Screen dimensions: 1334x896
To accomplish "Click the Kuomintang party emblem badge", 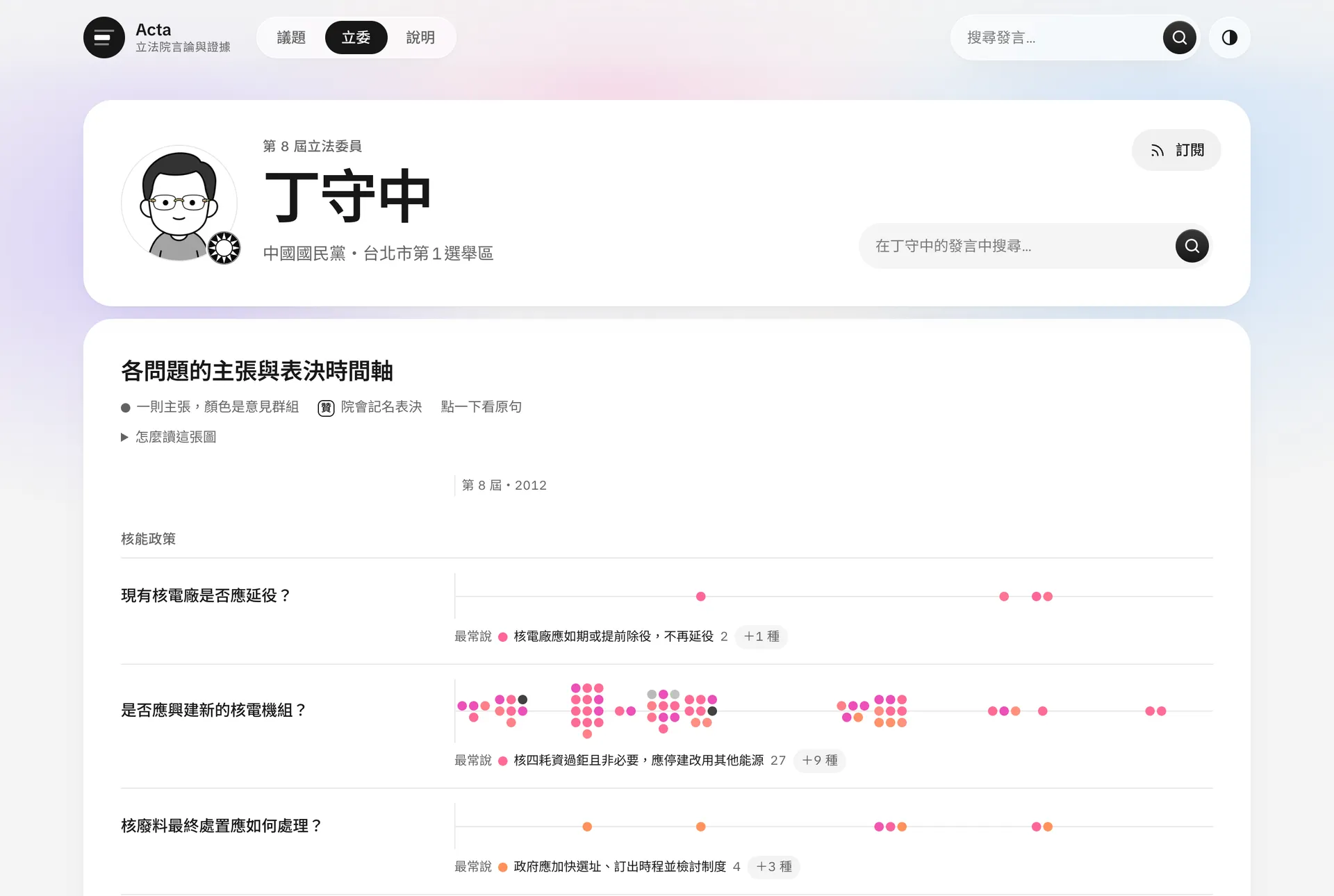I will pos(224,248).
